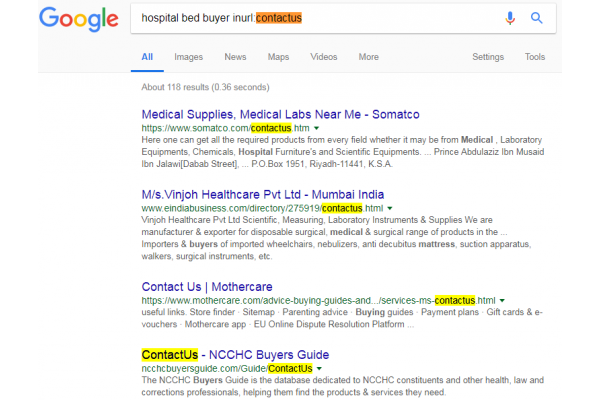Expand the More search options menu
The image size is (600, 400).
tap(368, 57)
